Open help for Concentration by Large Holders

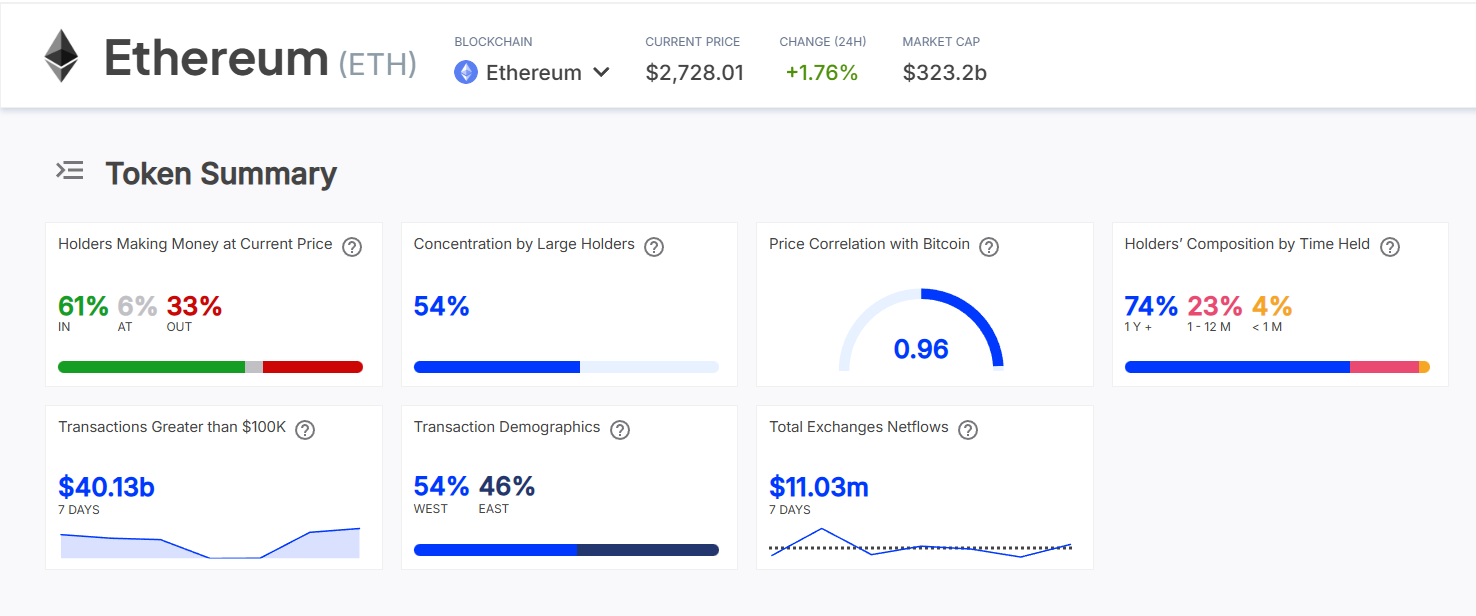pos(654,247)
